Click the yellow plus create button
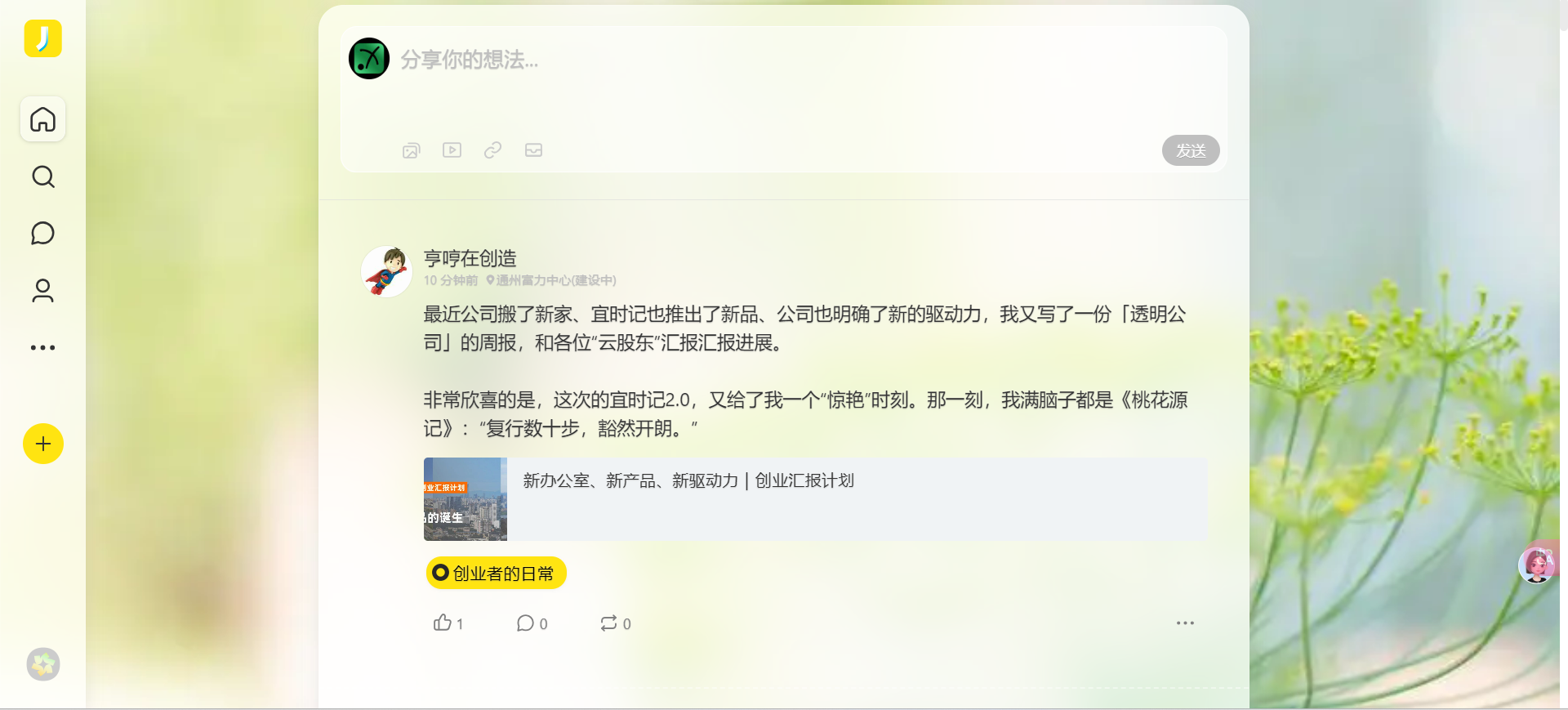This screenshot has height=710, width=1568. point(42,444)
